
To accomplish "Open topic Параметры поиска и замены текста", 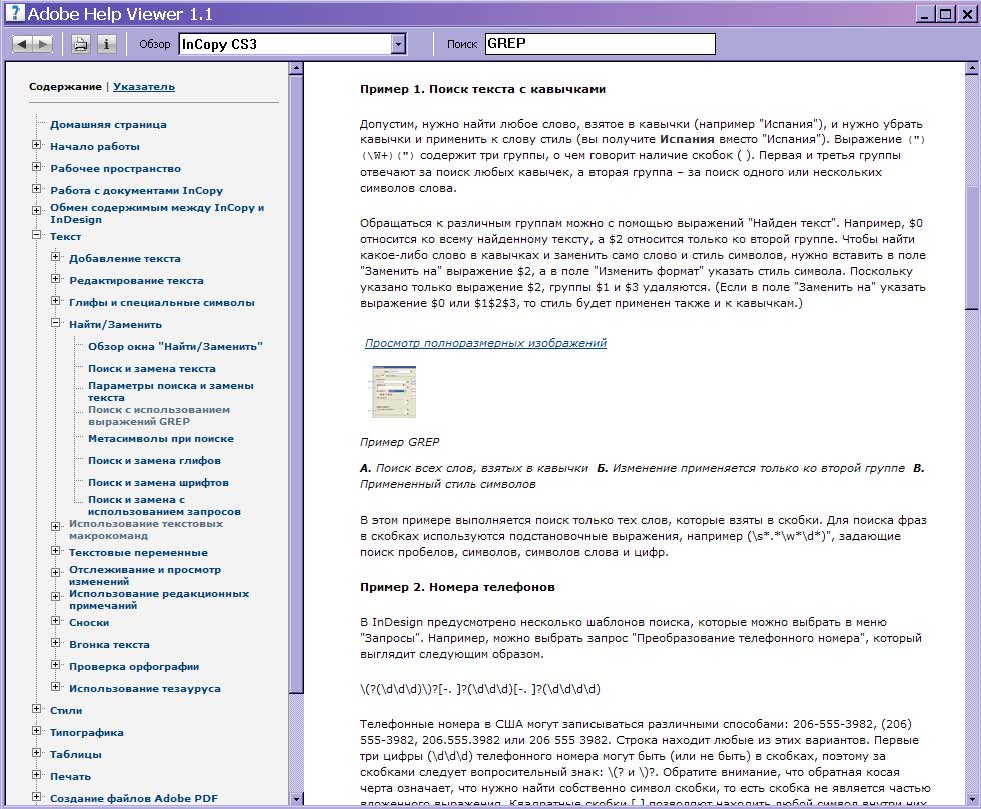I will pos(171,392).
